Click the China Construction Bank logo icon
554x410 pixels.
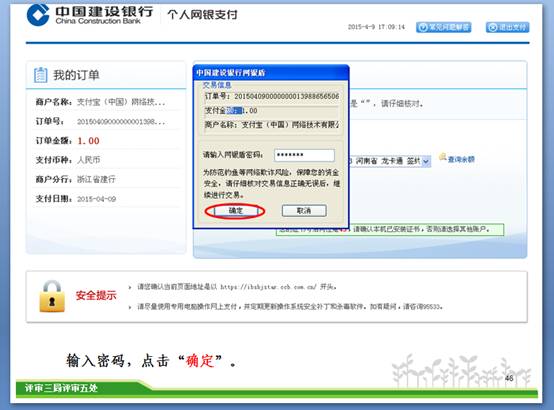tap(38, 14)
